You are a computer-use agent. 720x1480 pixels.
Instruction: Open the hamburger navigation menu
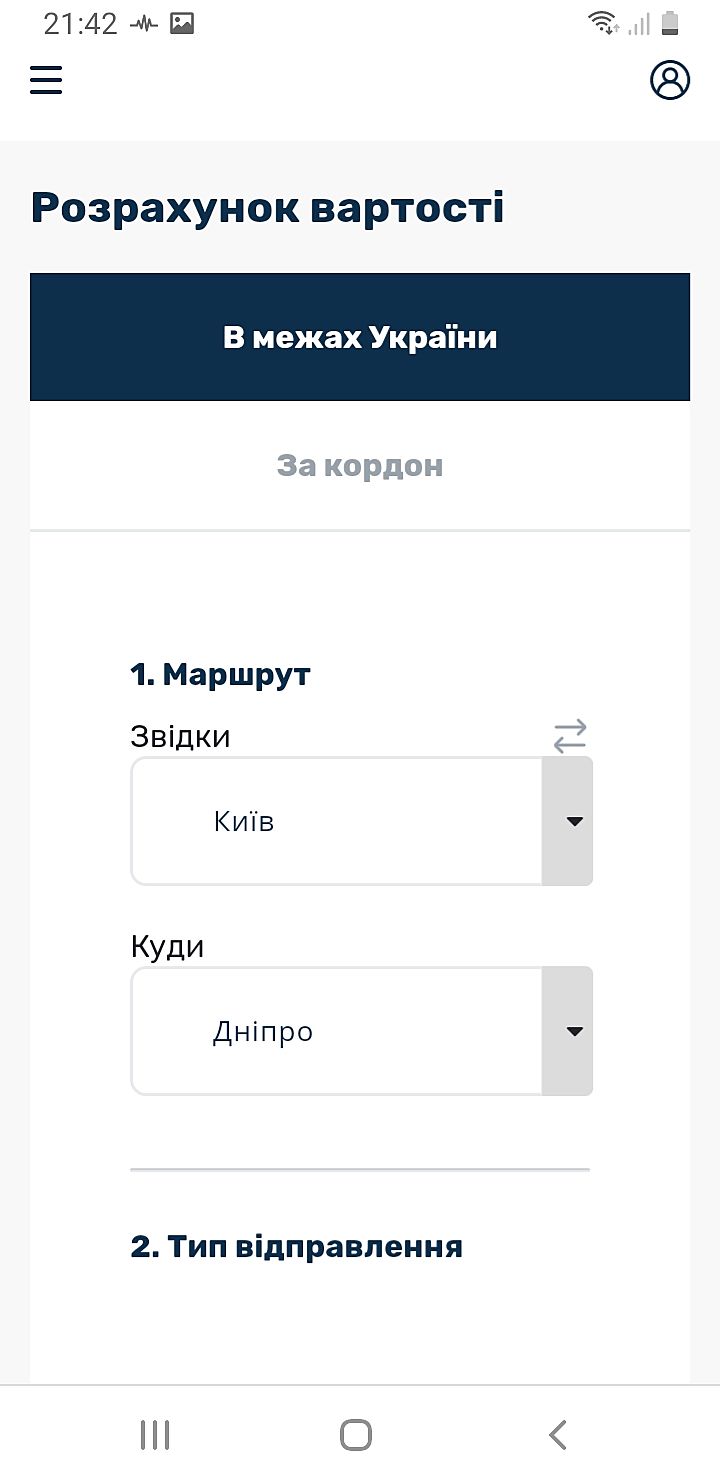click(46, 80)
